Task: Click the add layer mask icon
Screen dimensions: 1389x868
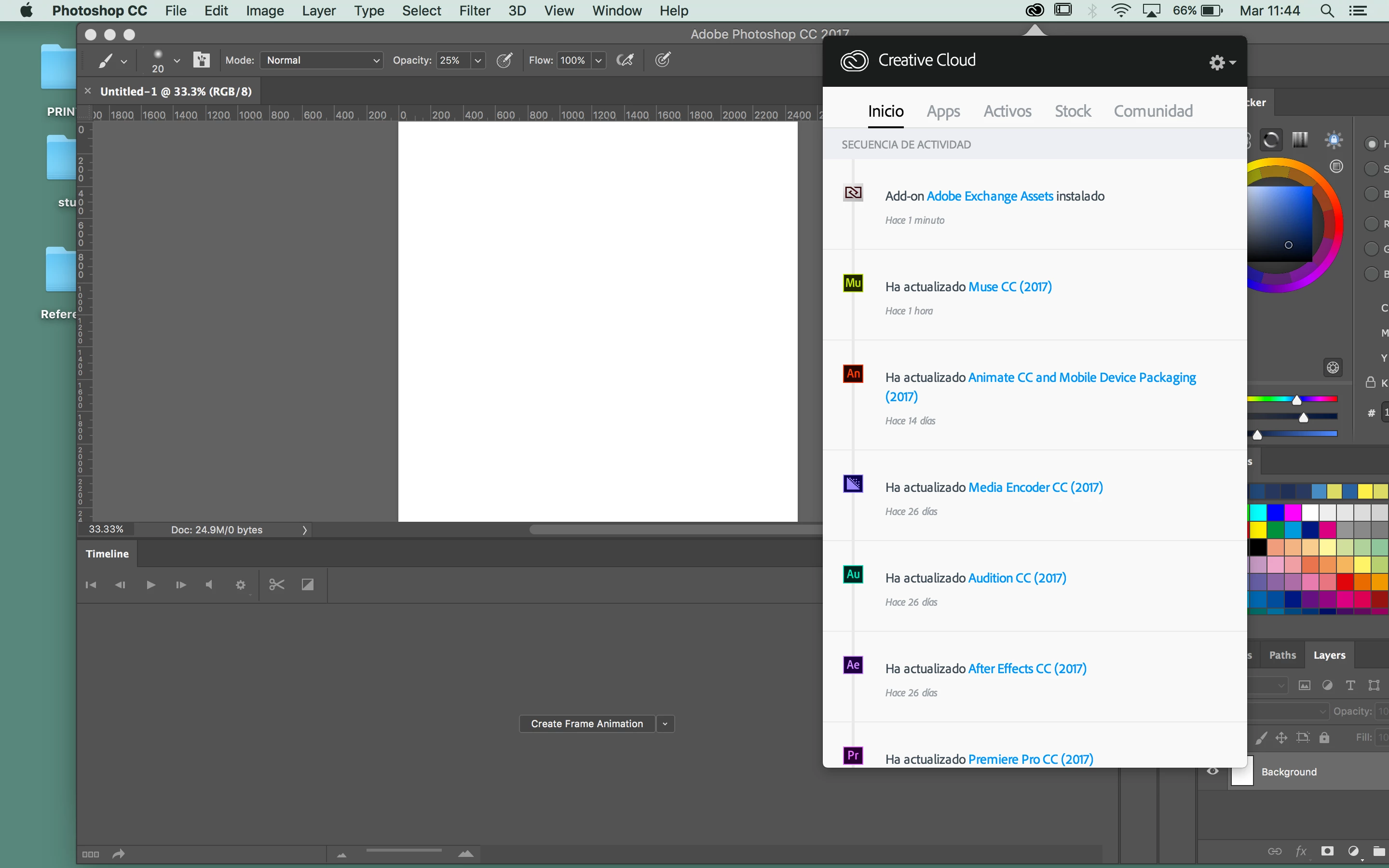Action: tap(1327, 851)
